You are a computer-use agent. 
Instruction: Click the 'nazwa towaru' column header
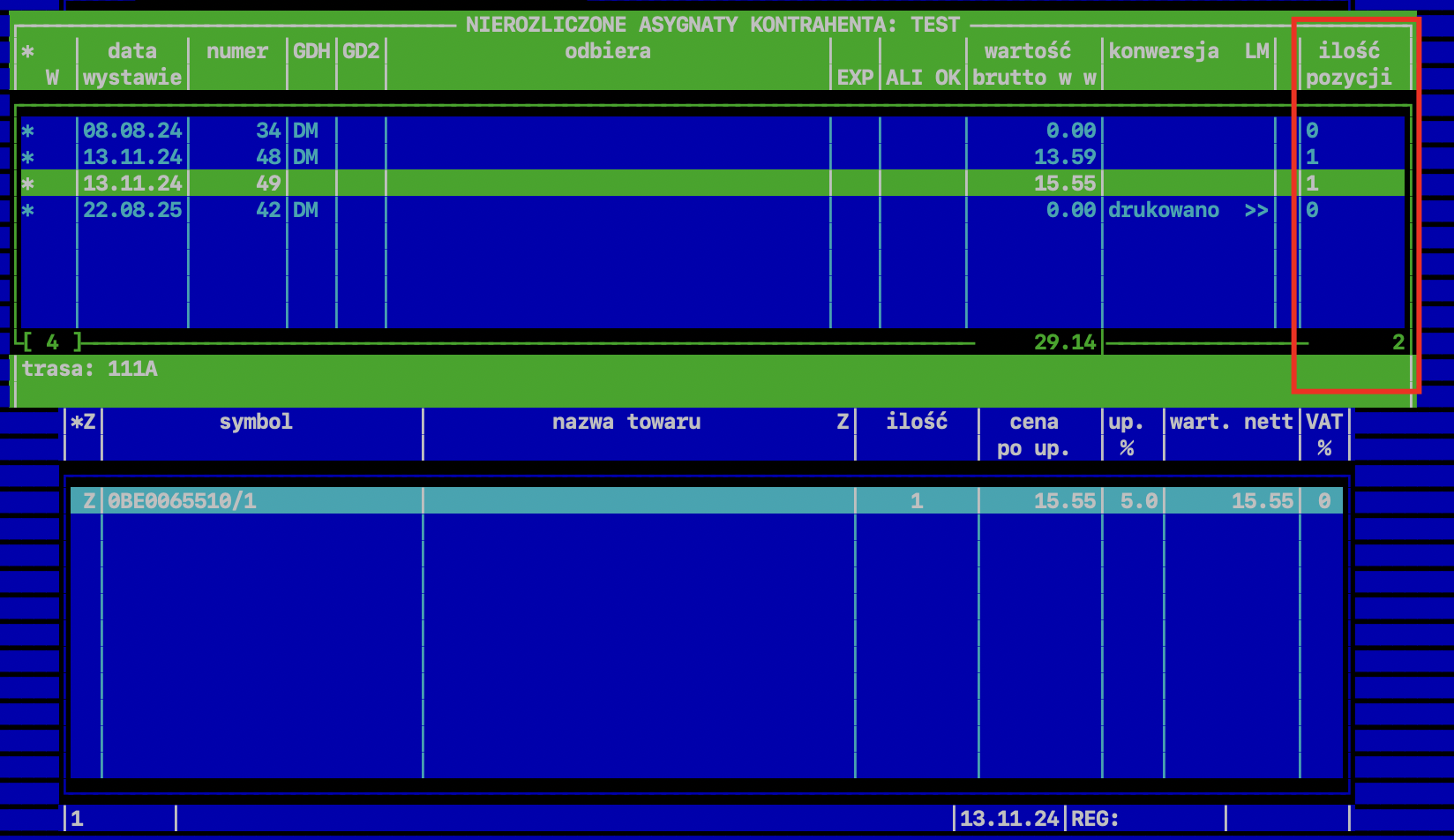[626, 422]
